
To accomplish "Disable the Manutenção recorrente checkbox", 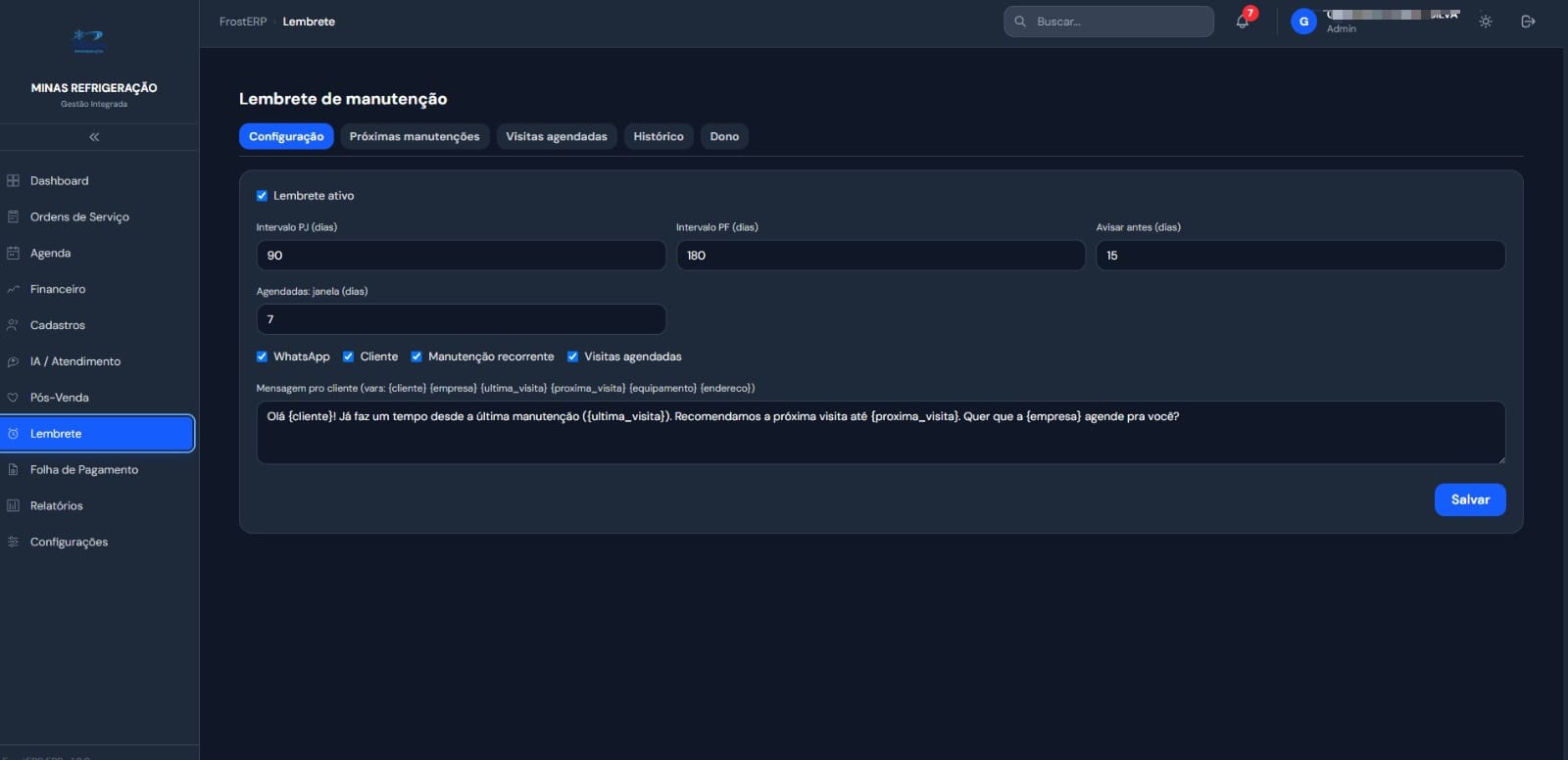I will pyautogui.click(x=416, y=356).
